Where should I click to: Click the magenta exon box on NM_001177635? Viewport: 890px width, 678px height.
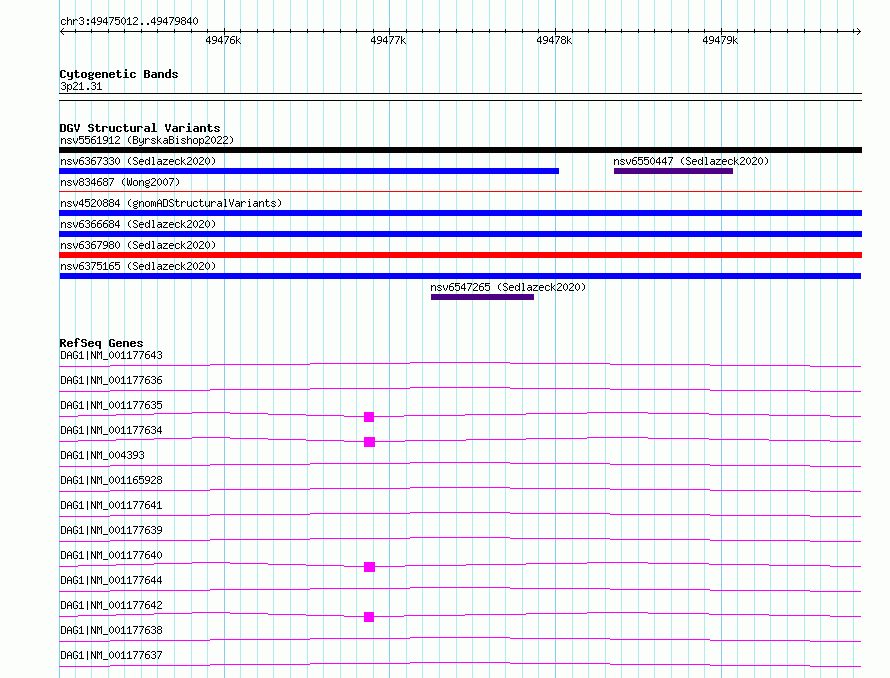pos(369,417)
